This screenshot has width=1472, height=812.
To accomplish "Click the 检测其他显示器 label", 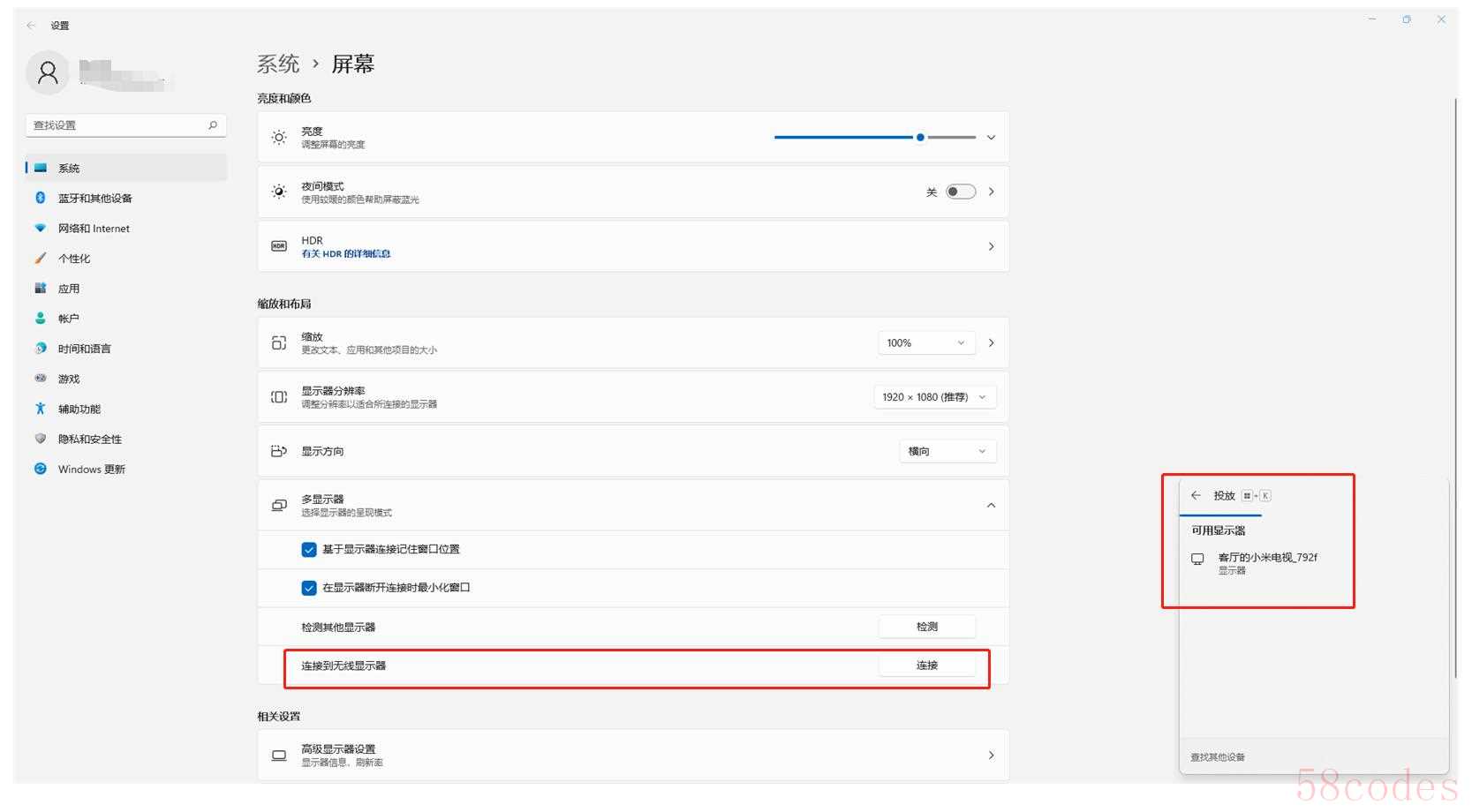I will click(x=338, y=627).
